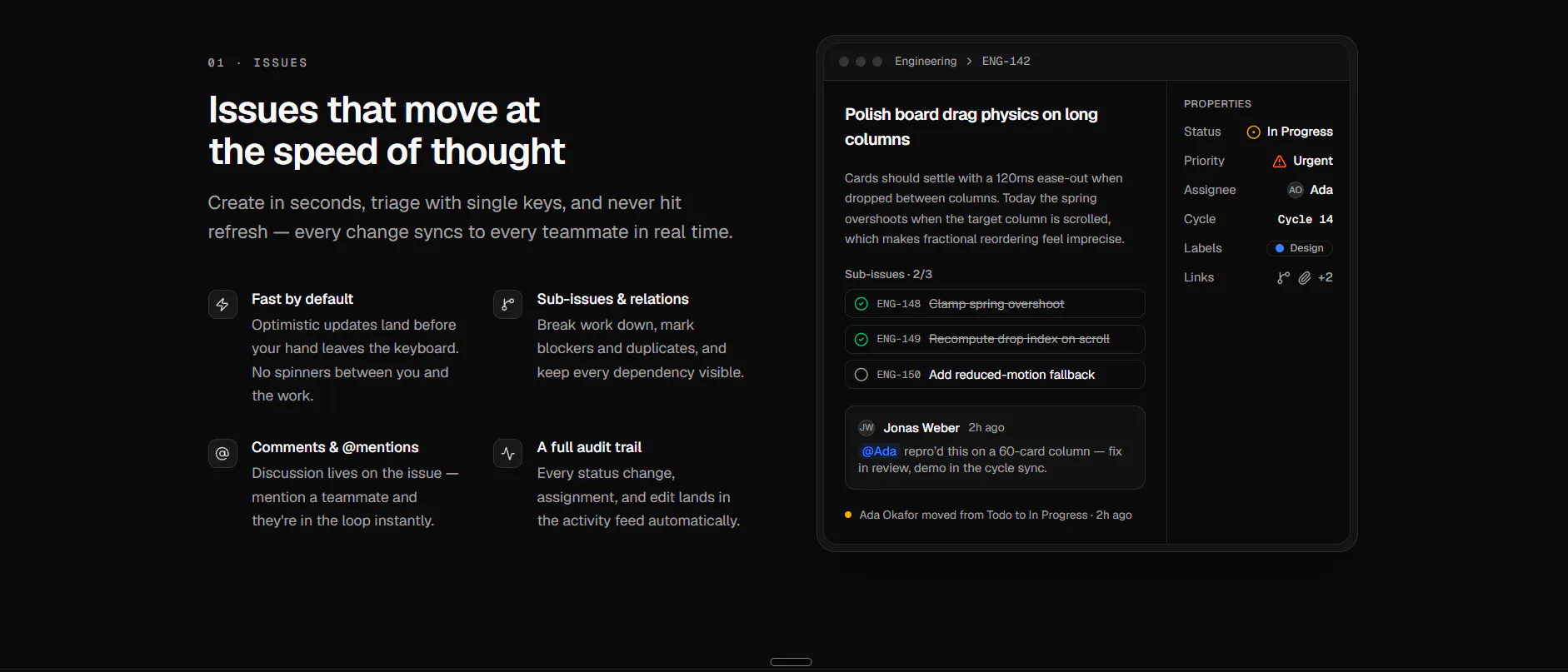Click the PROPERTIES panel heading
The height and width of the screenshot is (672, 1568).
point(1217,104)
